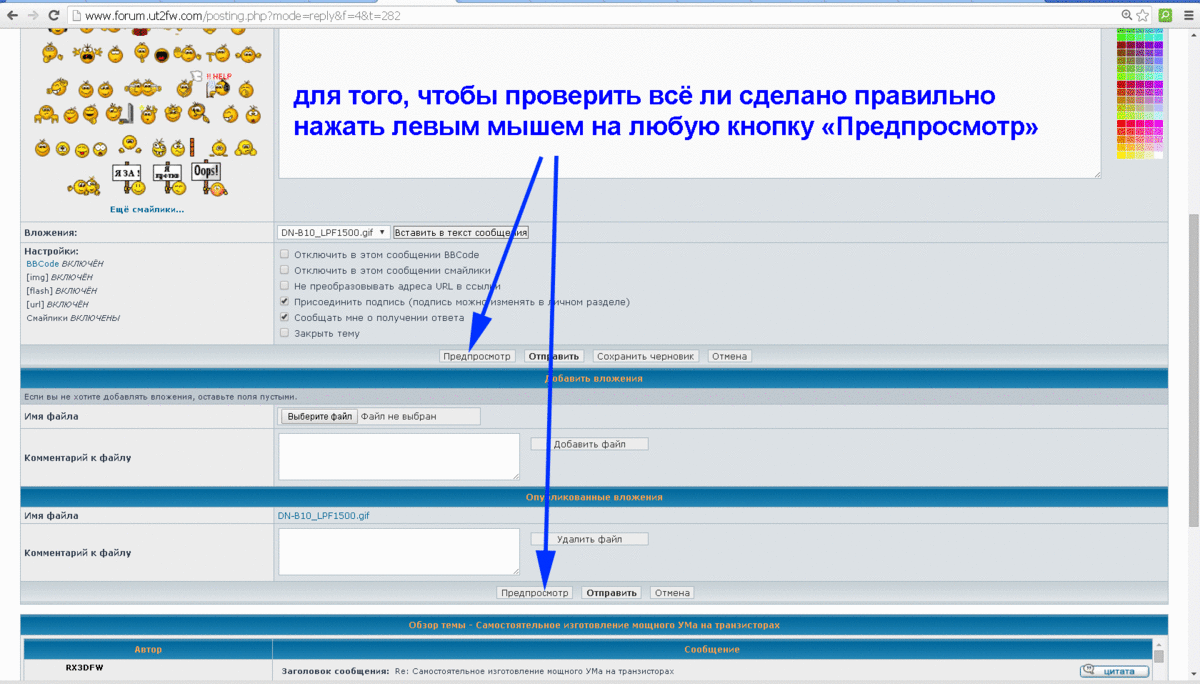
Task: Enable "Отключить в этом сообщении BBCode" checkbox
Action: point(285,254)
